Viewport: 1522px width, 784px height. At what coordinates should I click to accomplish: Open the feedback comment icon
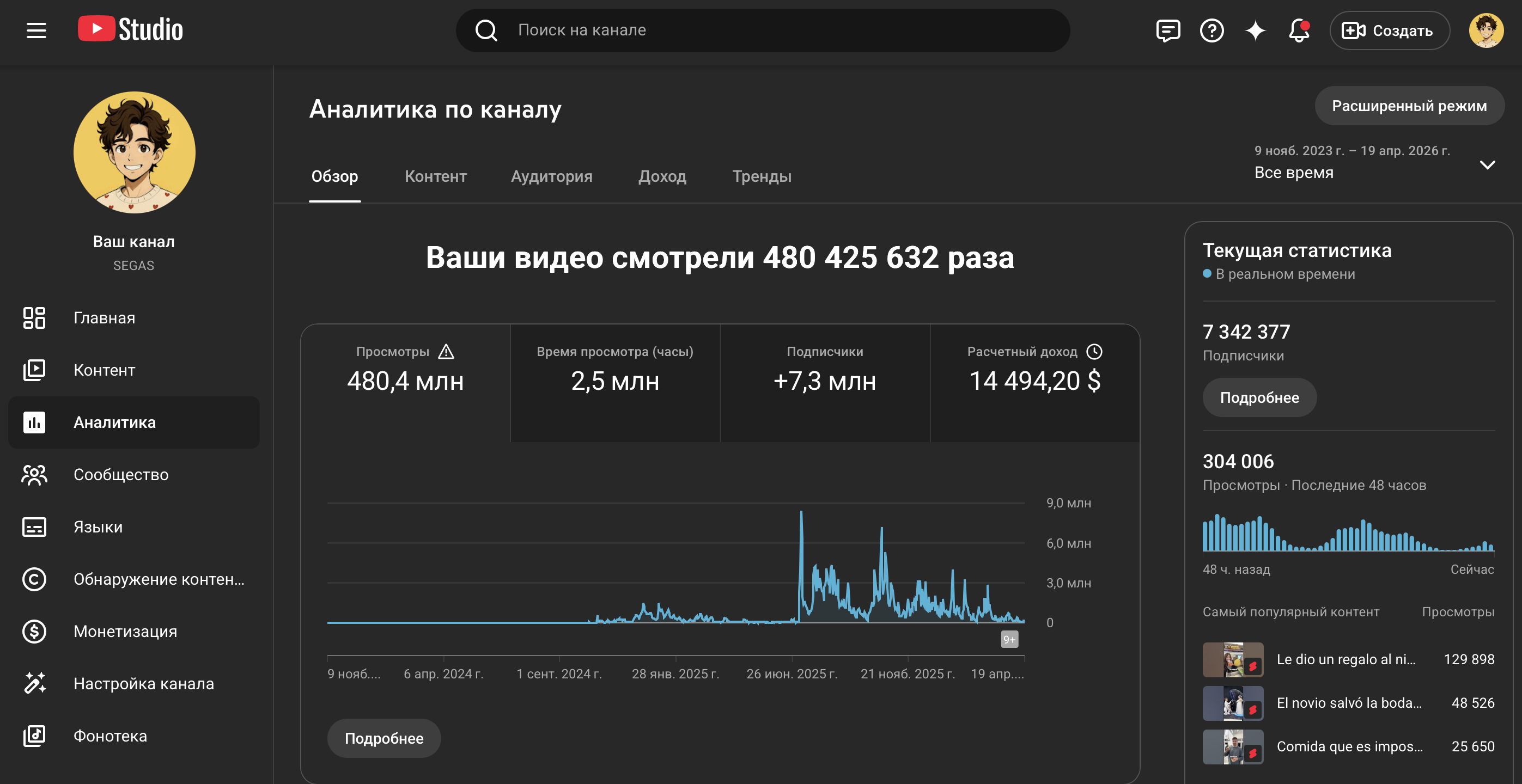[1167, 30]
